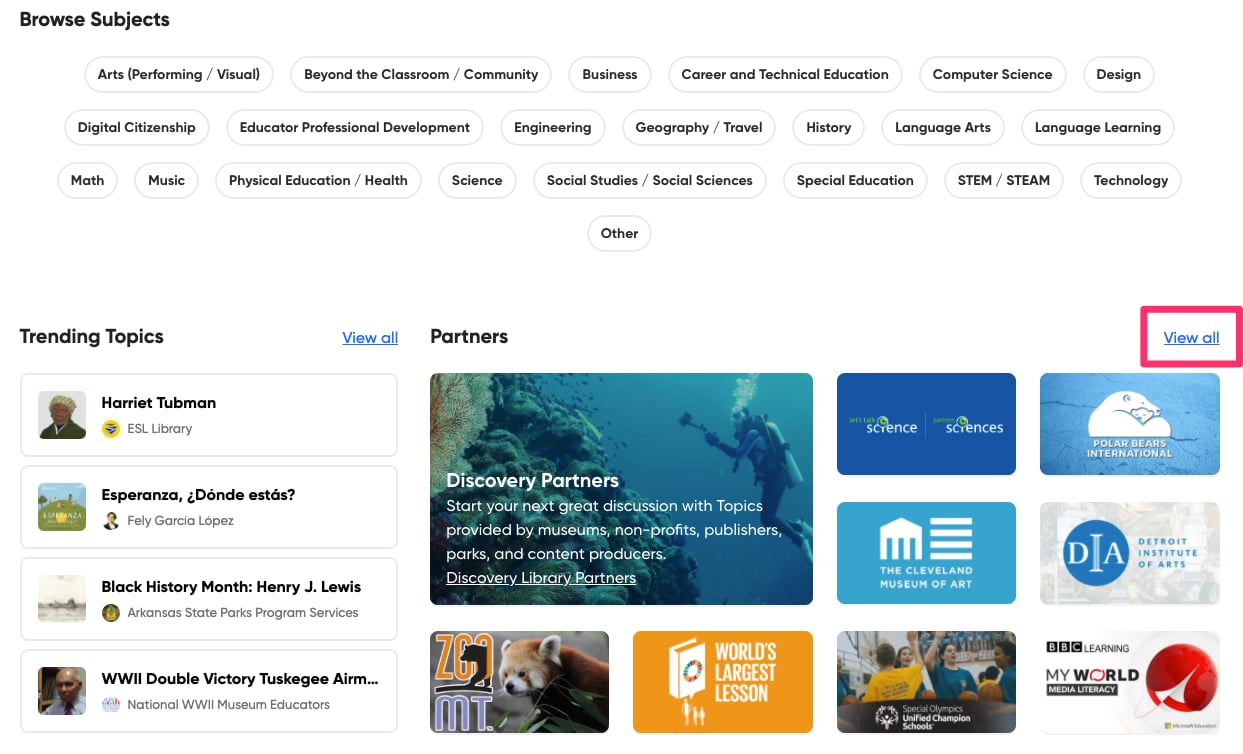Pick the Other subject pill
This screenshot has width=1243, height=754.
(620, 233)
